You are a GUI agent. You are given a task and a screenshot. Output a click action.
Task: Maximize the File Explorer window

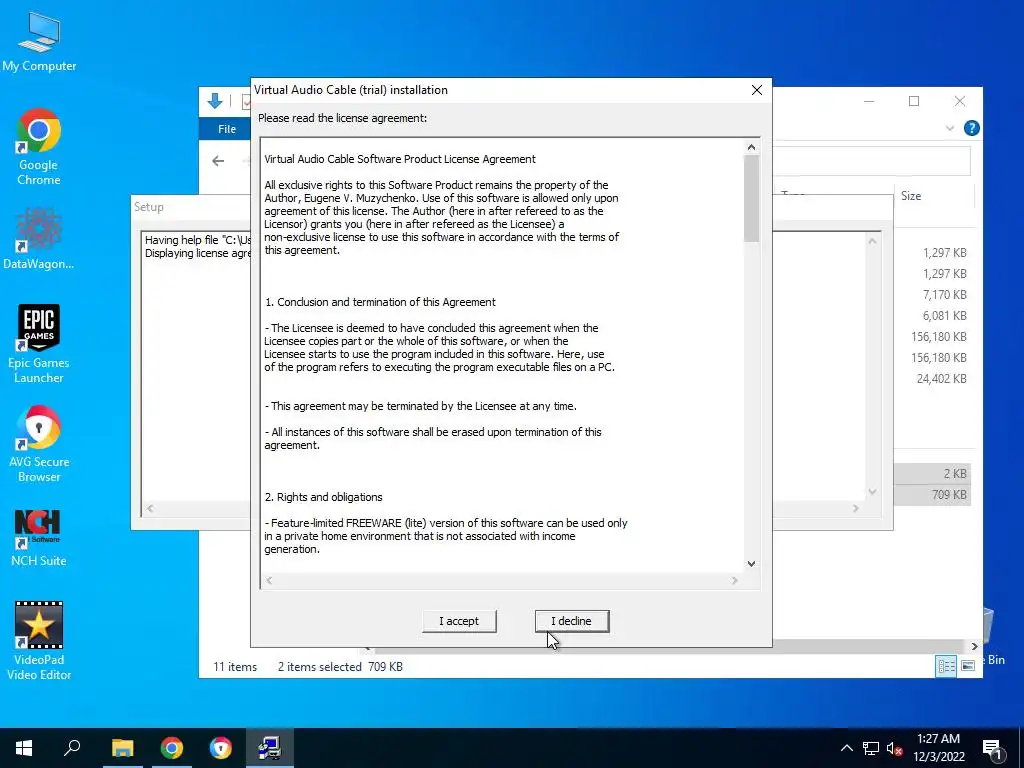tap(914, 101)
